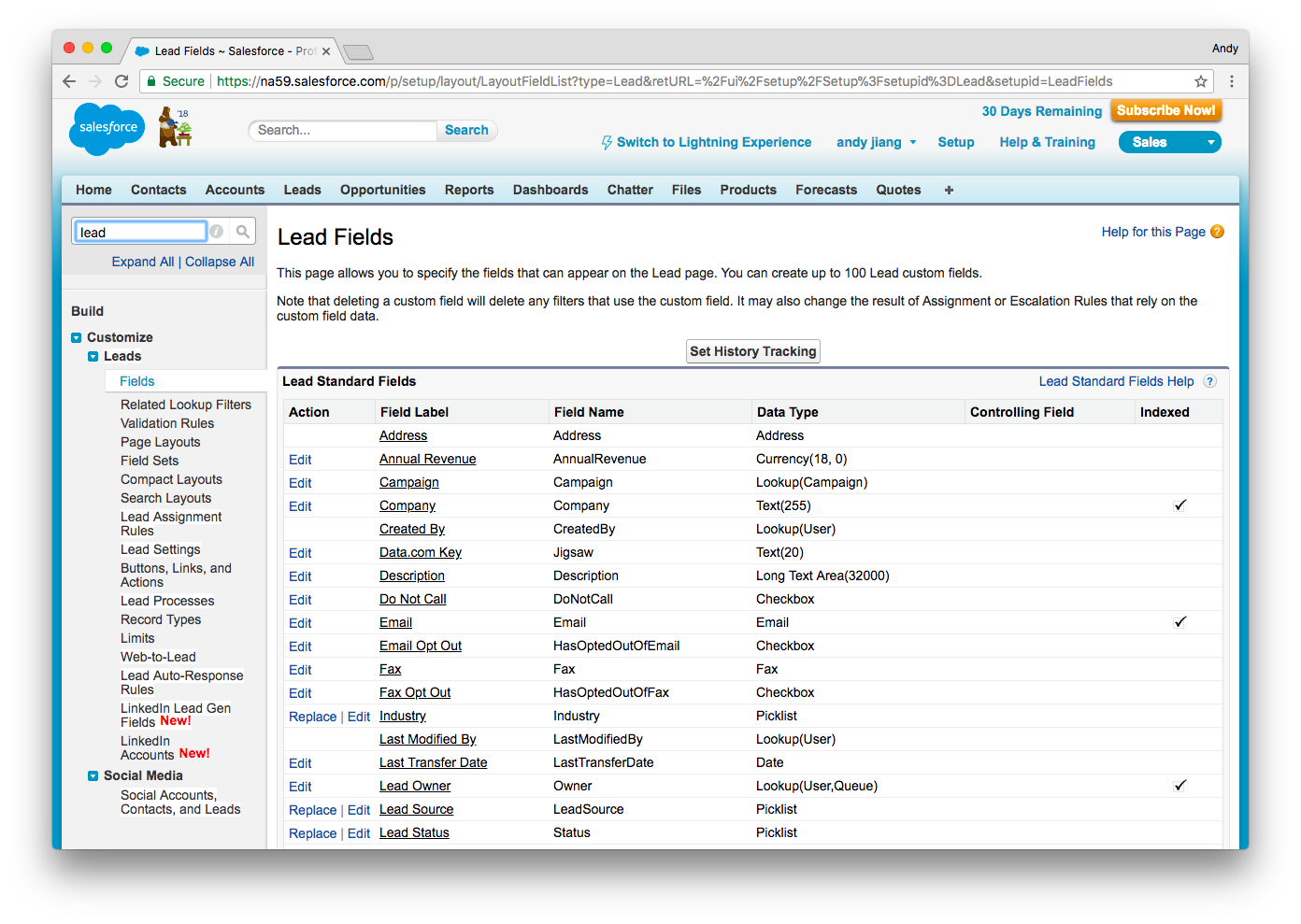Open the Accounts tab
This screenshot has height=924, width=1301.
[235, 190]
